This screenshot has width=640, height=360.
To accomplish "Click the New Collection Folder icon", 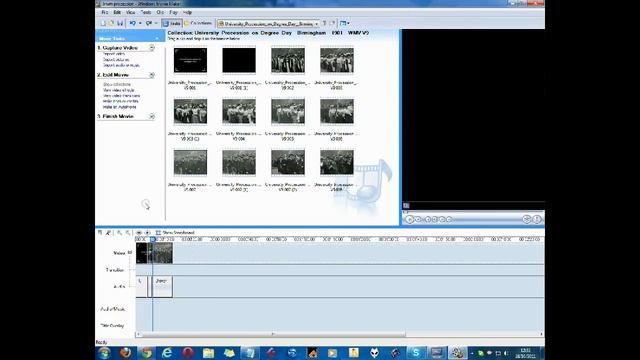I will [x=333, y=24].
